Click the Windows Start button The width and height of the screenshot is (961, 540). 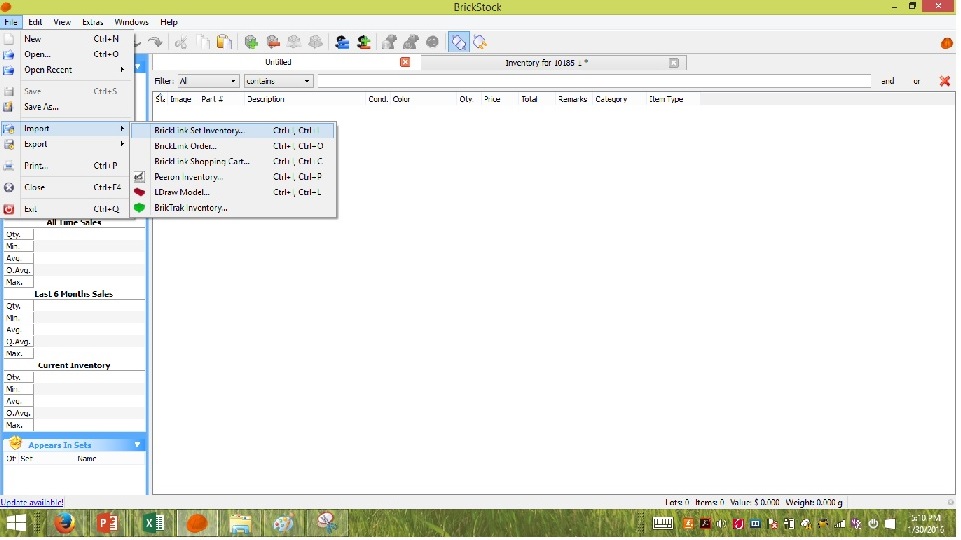16,523
